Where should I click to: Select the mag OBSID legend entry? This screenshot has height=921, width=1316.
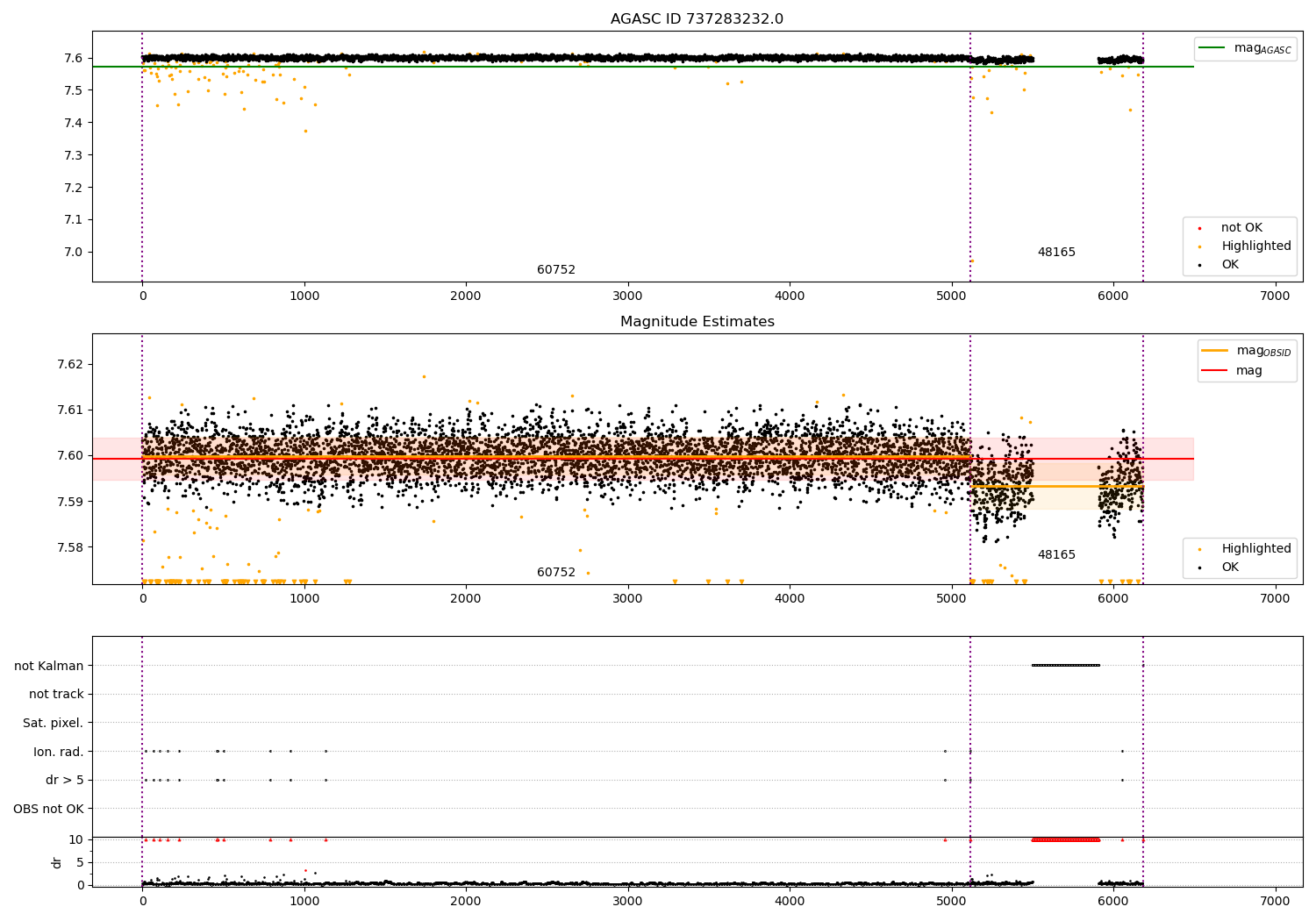pyautogui.click(x=1247, y=351)
